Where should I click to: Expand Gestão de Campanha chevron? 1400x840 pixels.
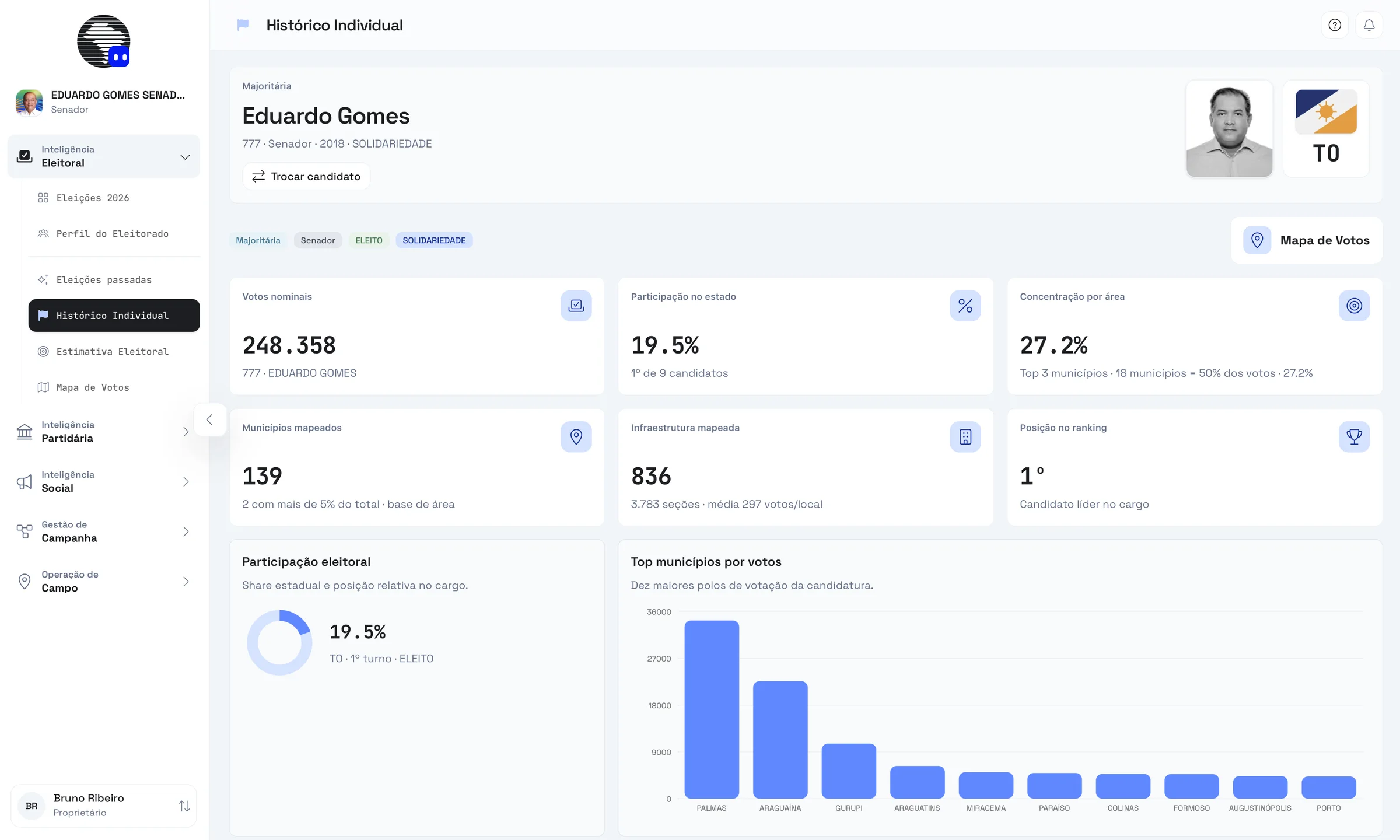pyautogui.click(x=185, y=531)
